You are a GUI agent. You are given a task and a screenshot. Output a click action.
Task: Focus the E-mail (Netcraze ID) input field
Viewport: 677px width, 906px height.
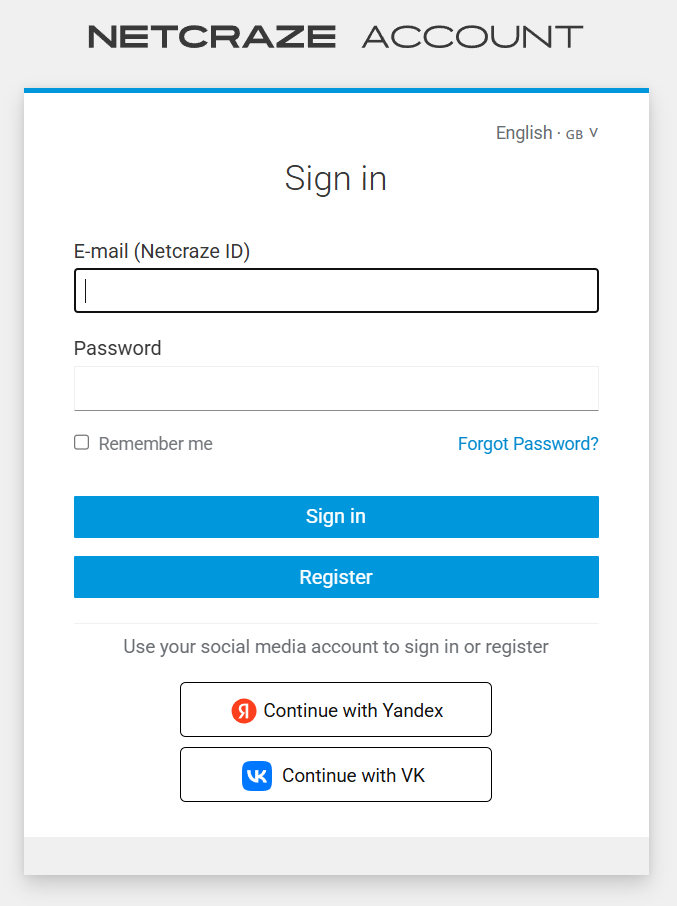[x=336, y=291]
